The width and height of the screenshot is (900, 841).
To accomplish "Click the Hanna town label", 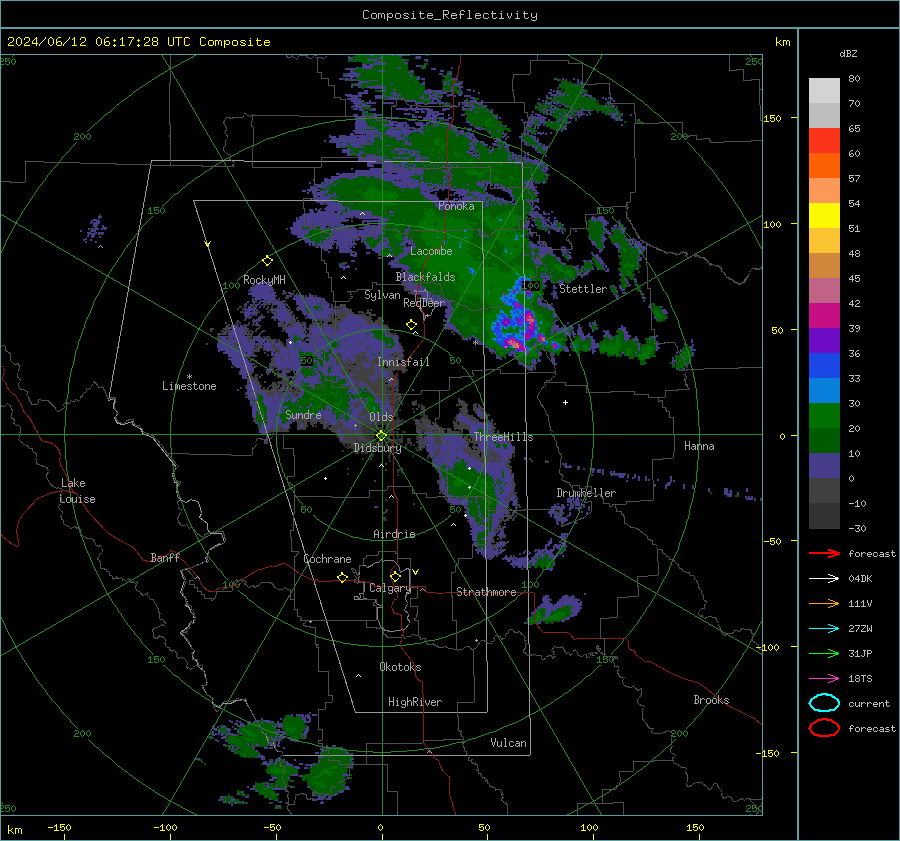I will (699, 446).
